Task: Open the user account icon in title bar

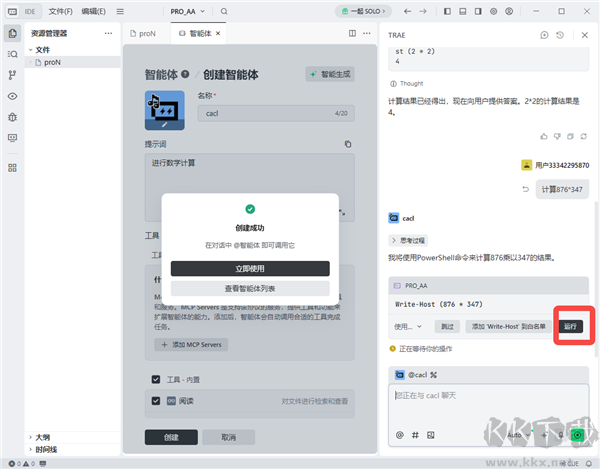Action: point(509,11)
